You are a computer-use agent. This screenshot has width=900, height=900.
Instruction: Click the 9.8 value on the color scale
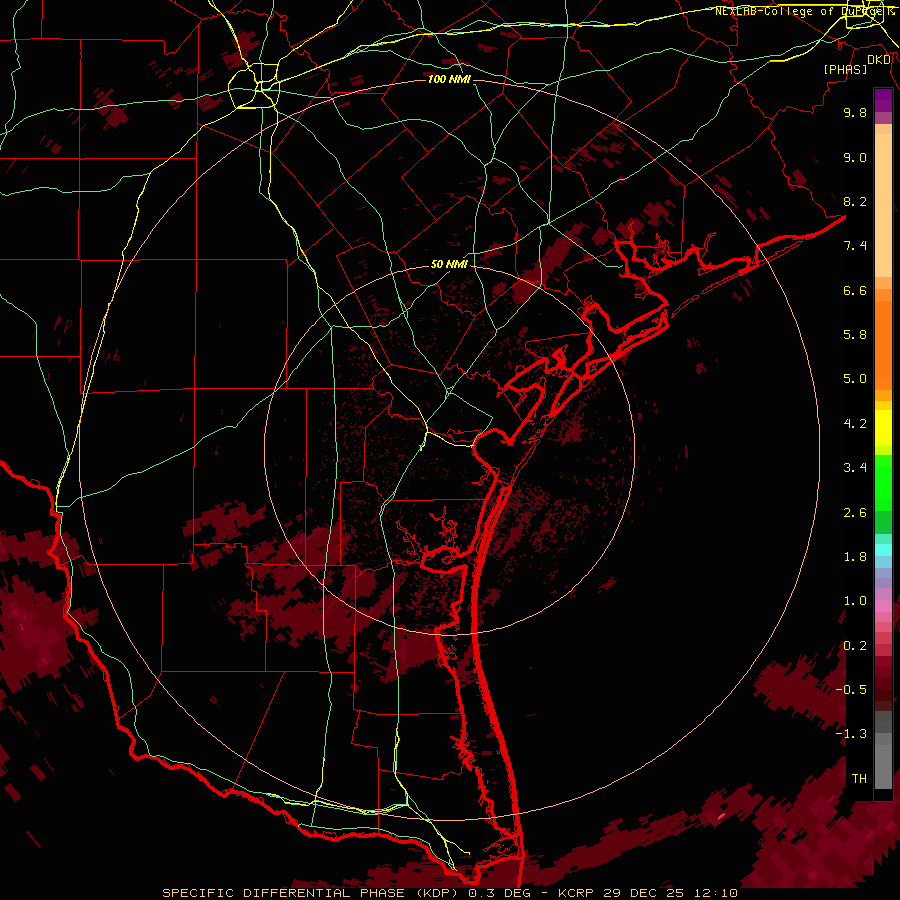(x=855, y=112)
